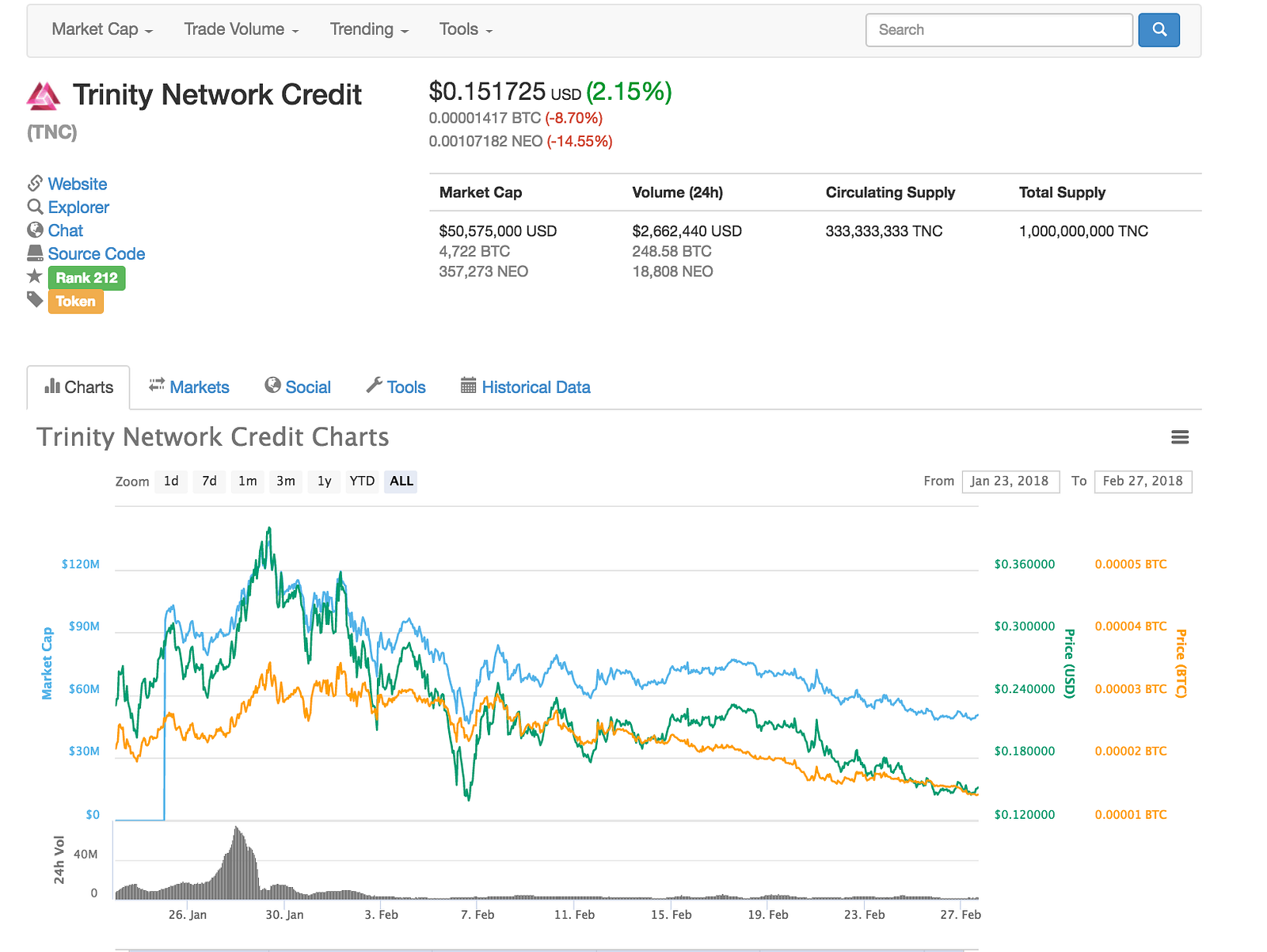Expand the Trade Volume dropdown menu

coord(242,29)
